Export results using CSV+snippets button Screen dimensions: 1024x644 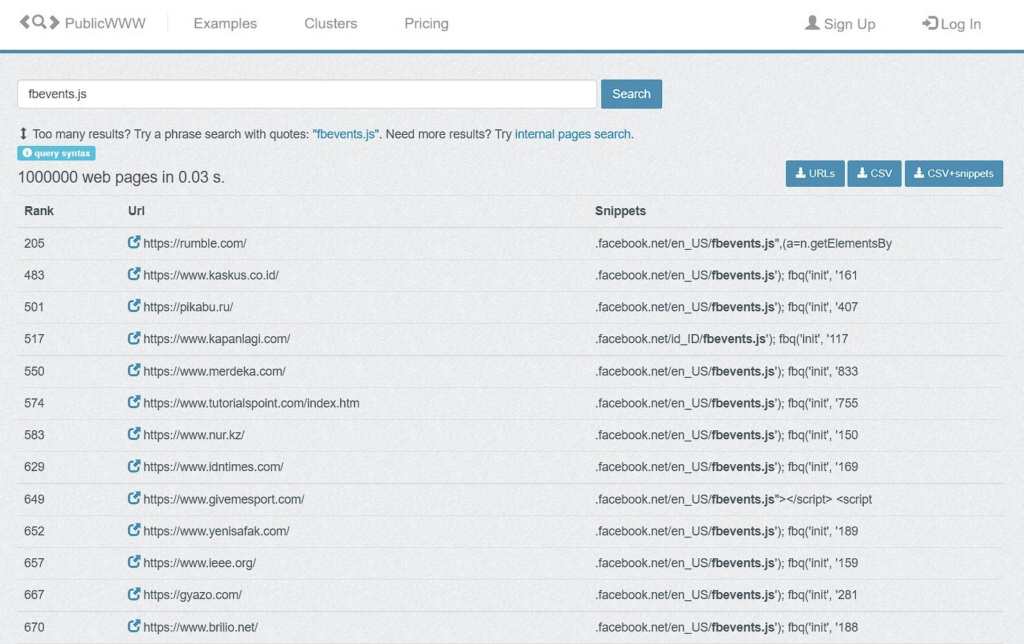tap(953, 173)
